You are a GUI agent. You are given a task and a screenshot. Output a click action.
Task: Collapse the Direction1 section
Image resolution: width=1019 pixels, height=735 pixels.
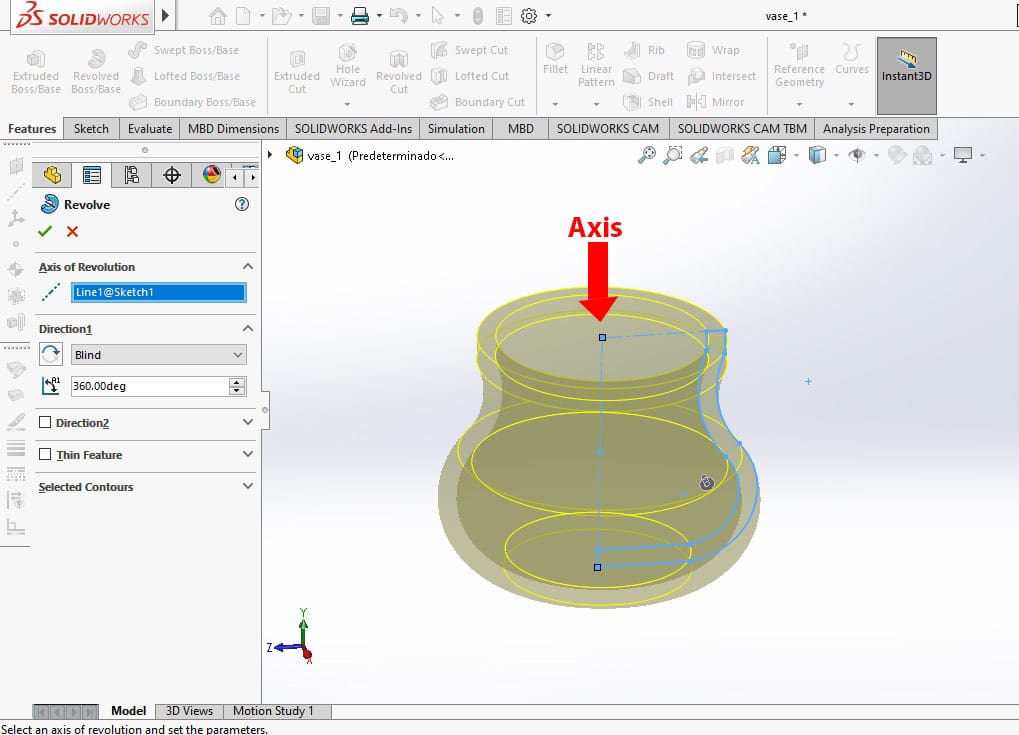click(248, 328)
